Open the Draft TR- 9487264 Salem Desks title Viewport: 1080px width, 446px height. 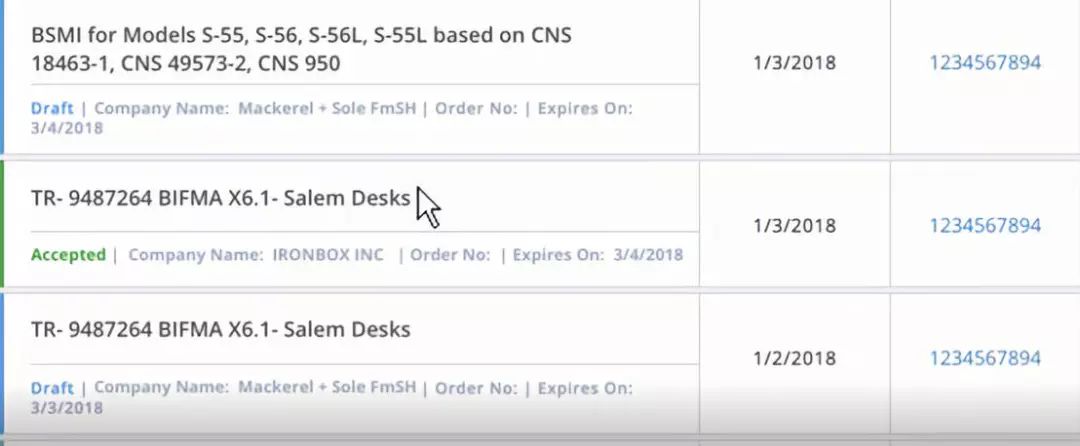pyautogui.click(x=220, y=330)
